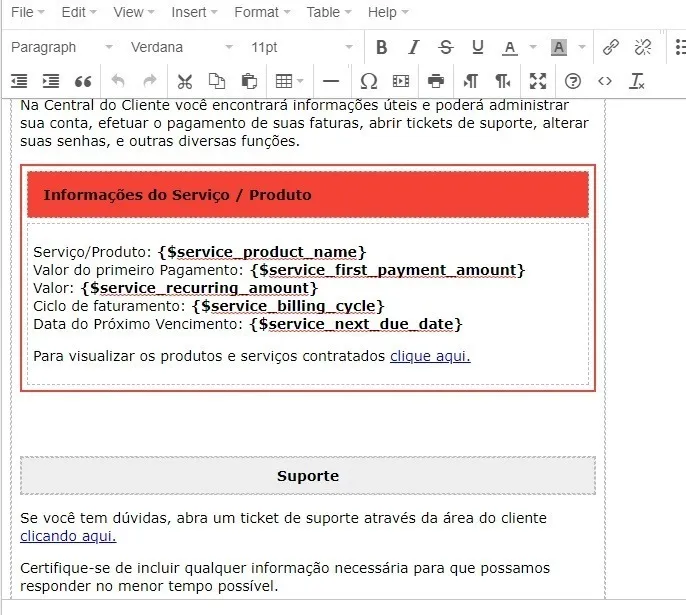This screenshot has height=615, width=686.
Task: Open the View menu
Action: pos(133,12)
